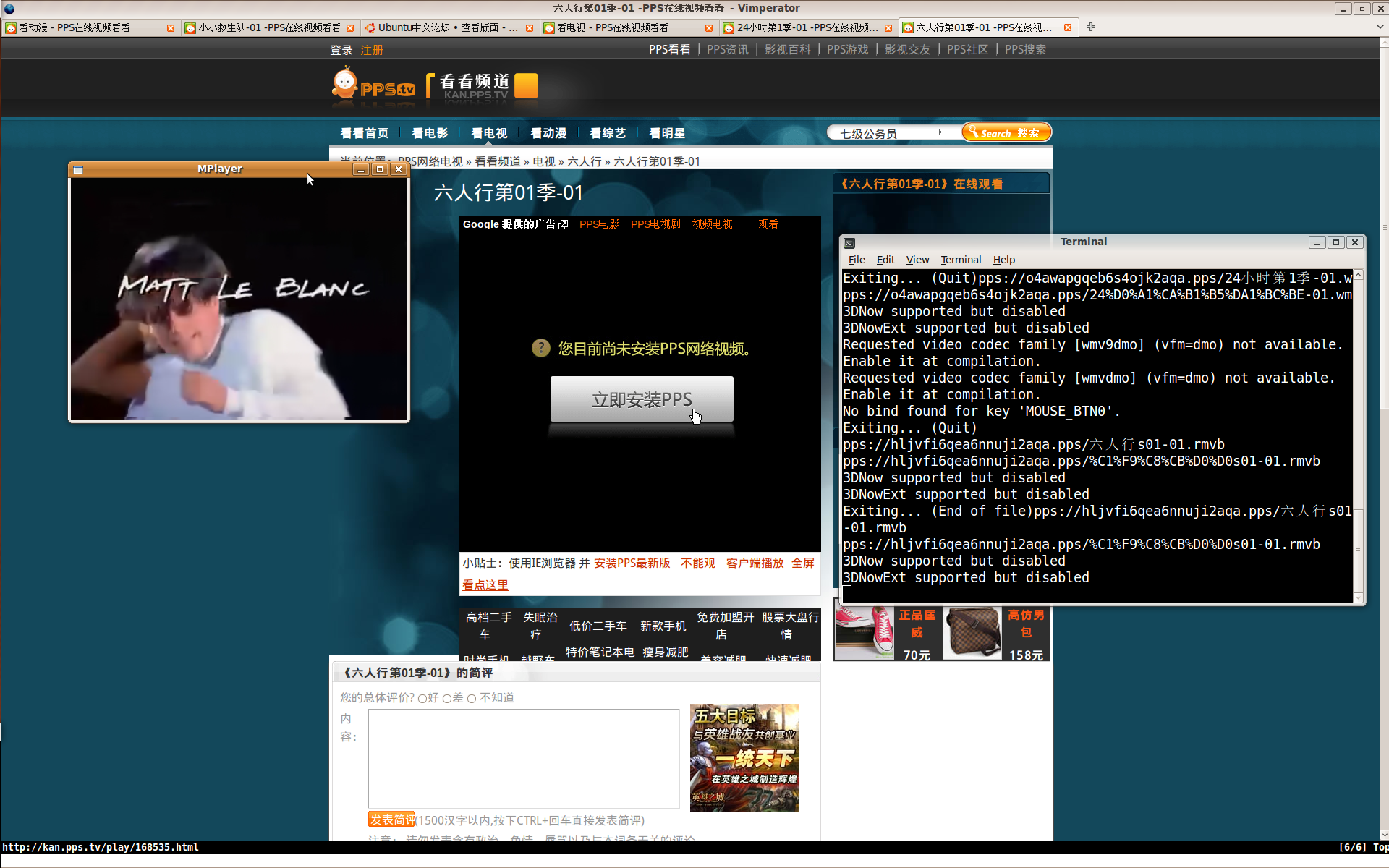Click the red sneakers ad thumbnail
Image resolution: width=1389 pixels, height=868 pixels.
[864, 633]
